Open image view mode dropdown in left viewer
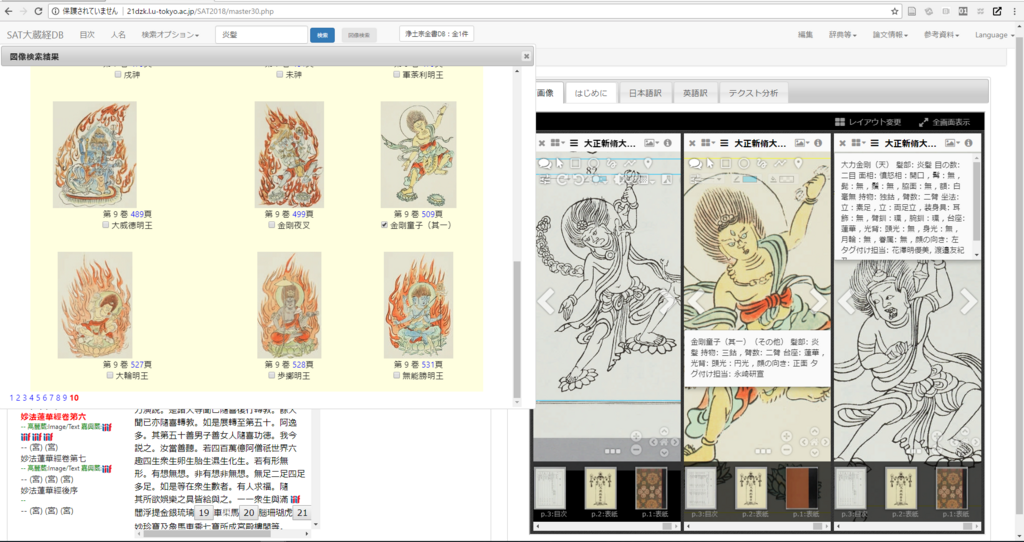 tap(650, 143)
